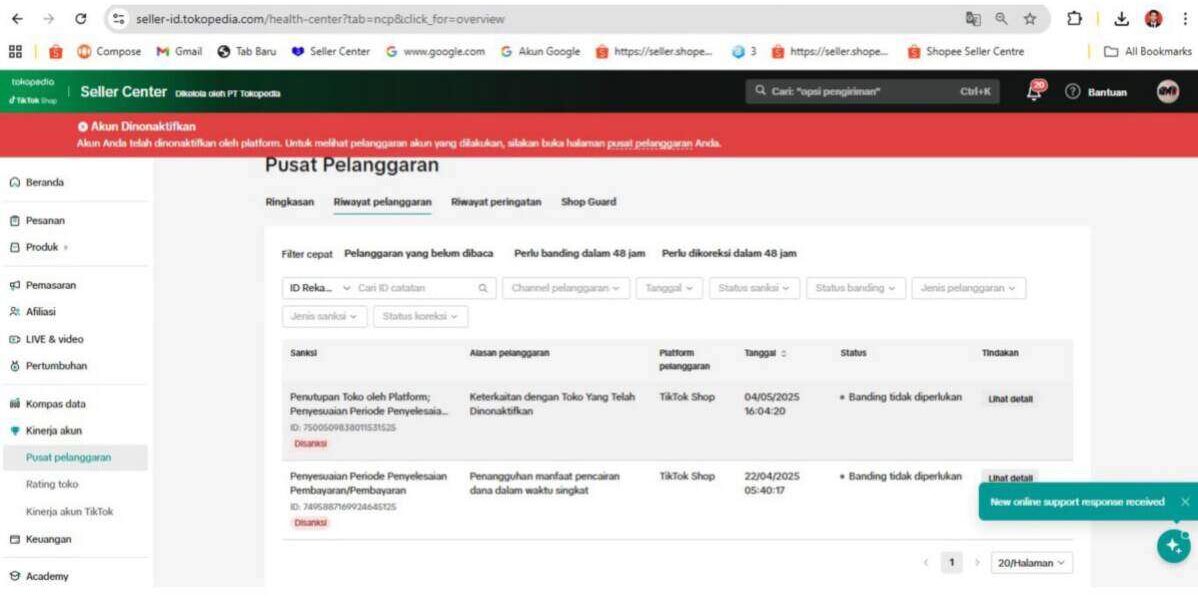Screen dimensions: 1198x602
Task: Expand the Channel pelanggaran dropdown
Action: 564,288
